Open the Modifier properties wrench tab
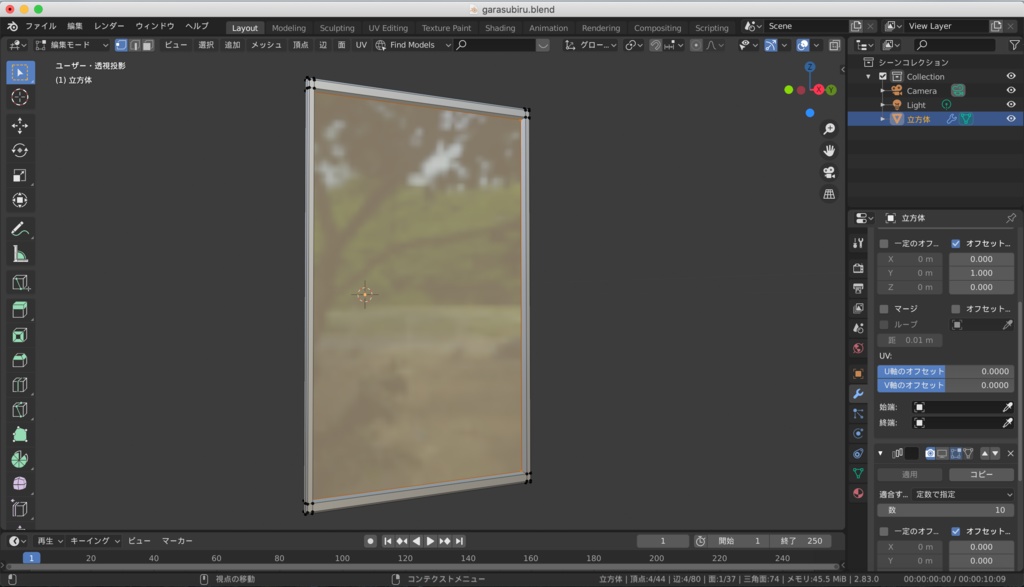The width and height of the screenshot is (1024, 587). [x=858, y=394]
